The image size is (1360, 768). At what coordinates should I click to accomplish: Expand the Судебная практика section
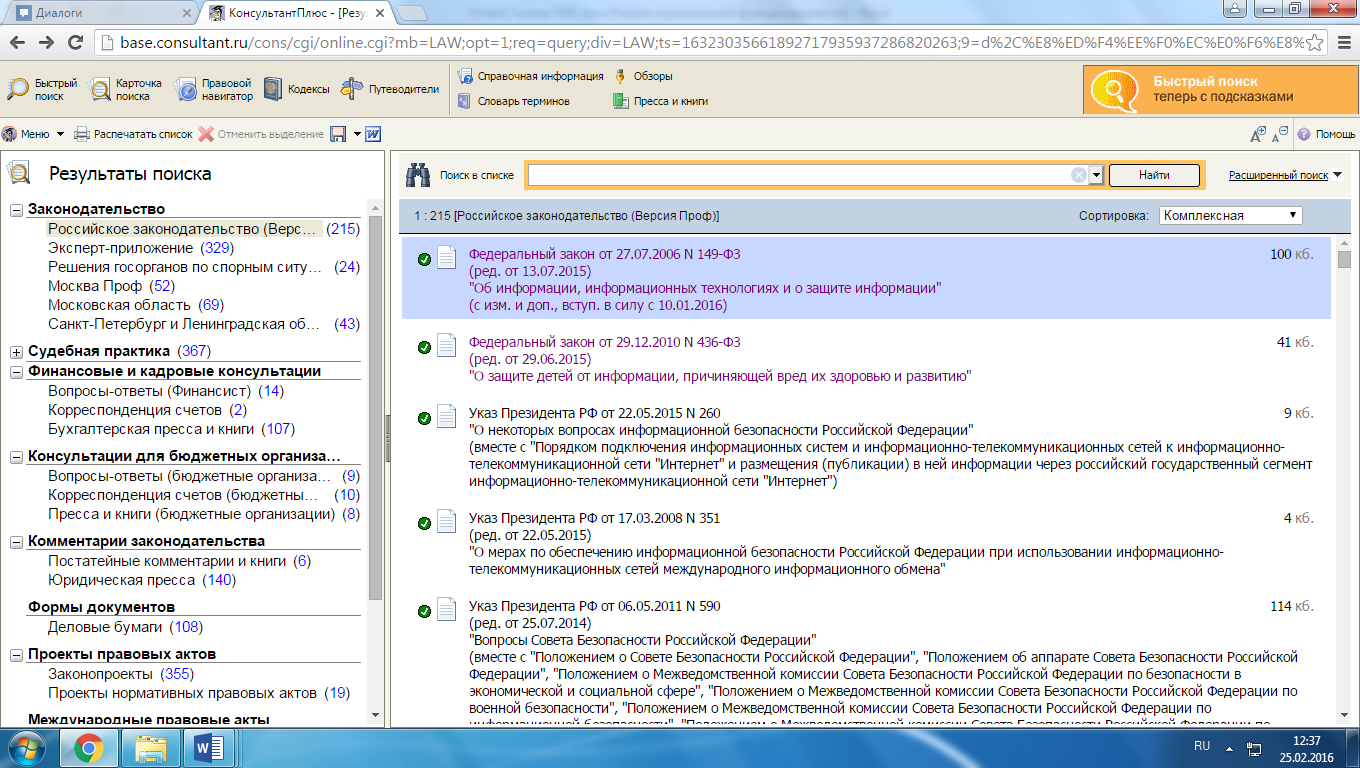(17, 352)
